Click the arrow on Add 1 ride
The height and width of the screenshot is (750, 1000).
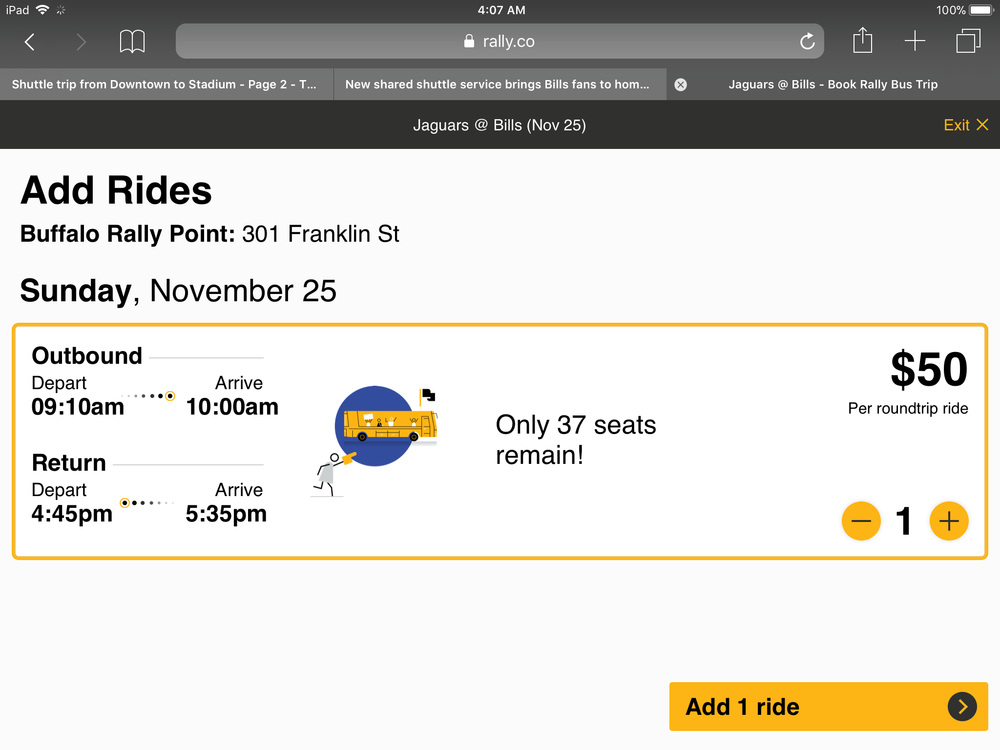coord(962,707)
